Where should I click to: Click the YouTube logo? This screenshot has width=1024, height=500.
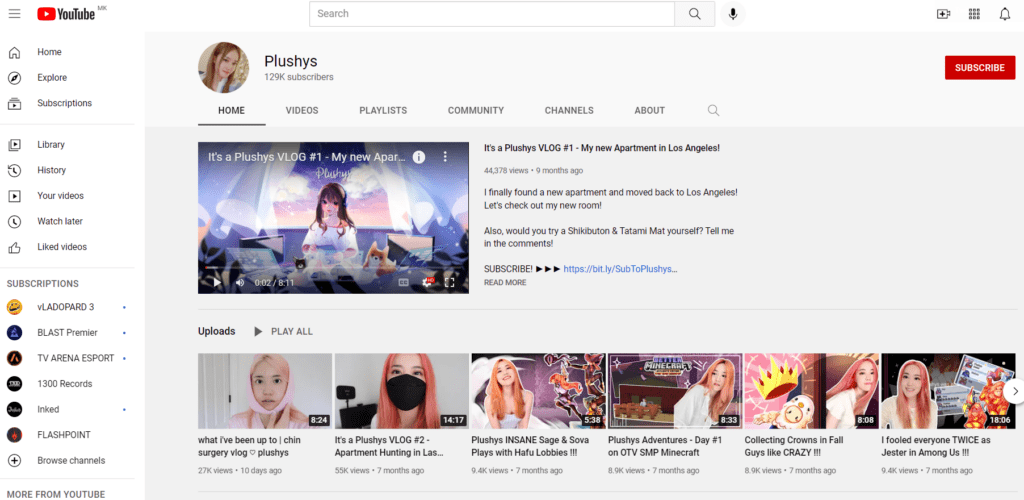click(67, 14)
